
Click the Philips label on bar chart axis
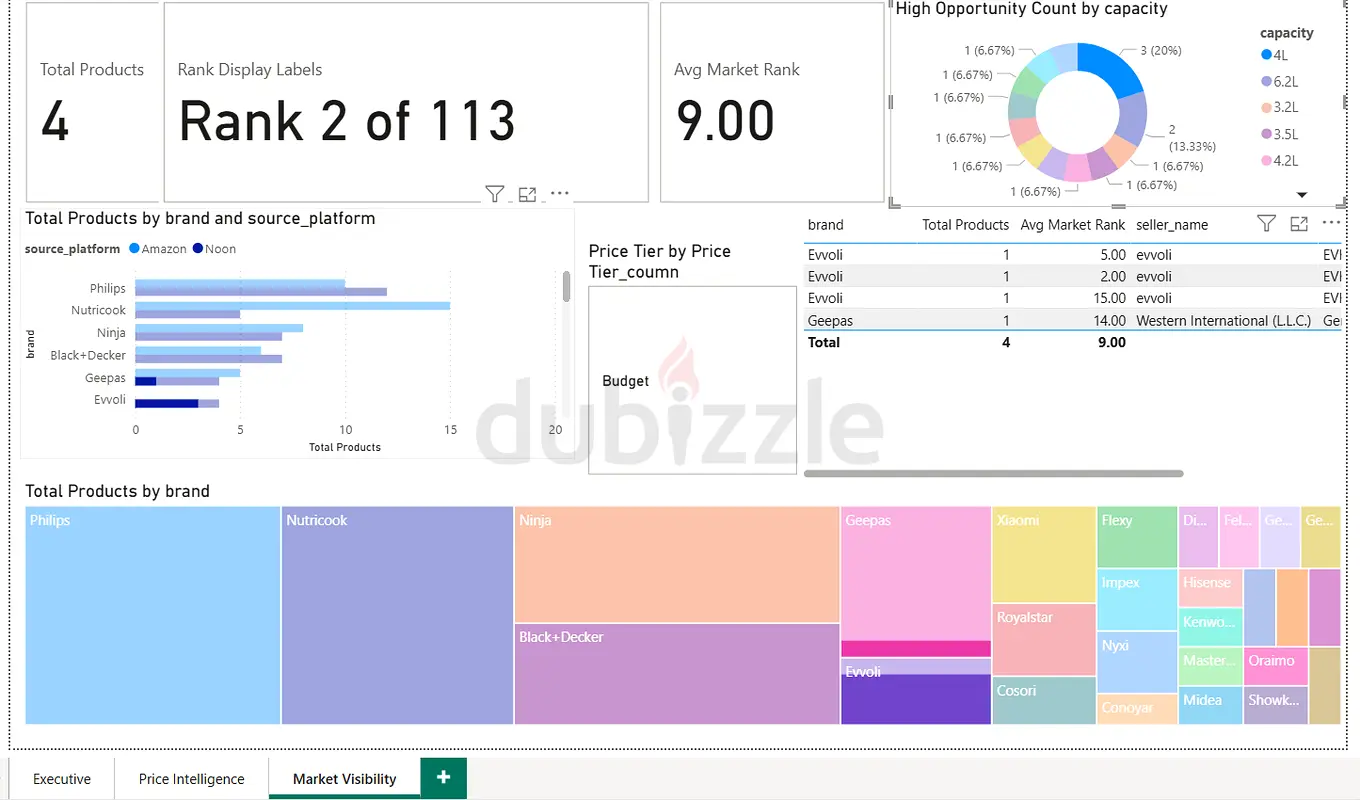coord(108,288)
